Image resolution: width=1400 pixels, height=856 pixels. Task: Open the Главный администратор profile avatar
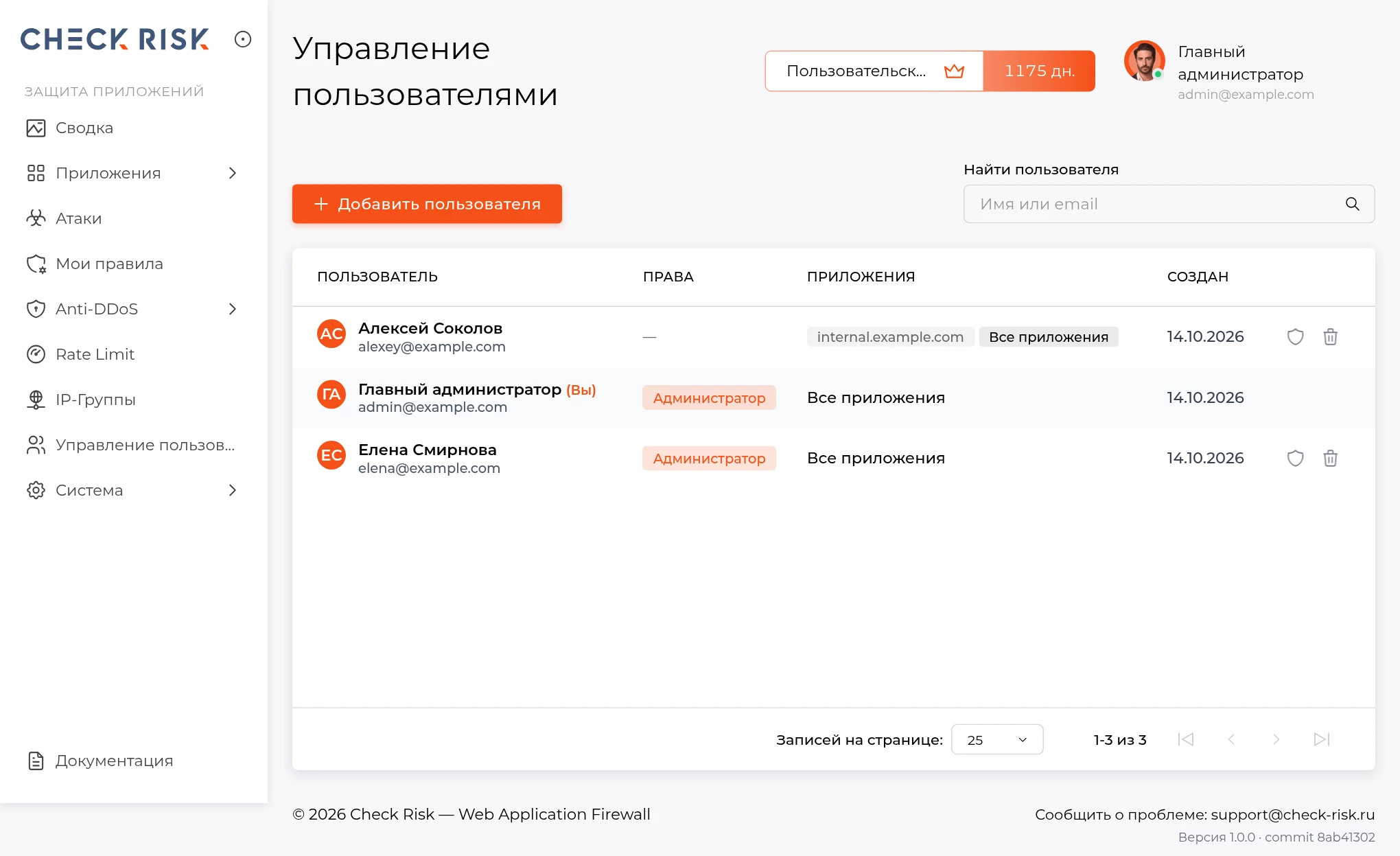click(x=1144, y=60)
